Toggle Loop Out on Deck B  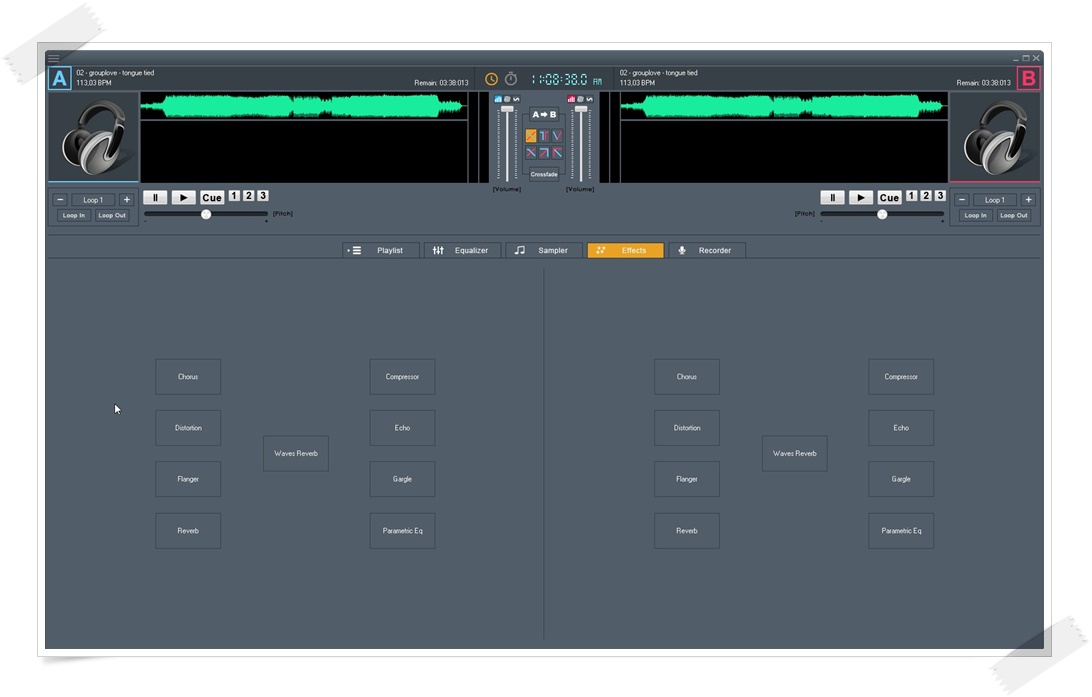(x=1015, y=215)
